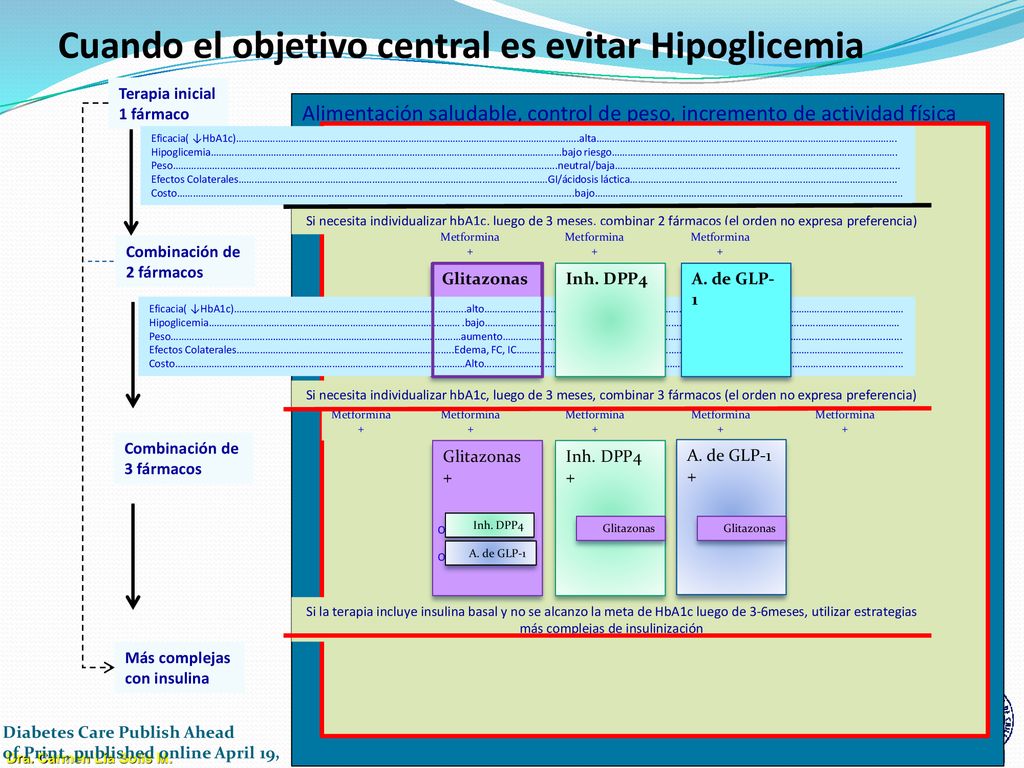Click the 'Peso' row with value 'aumento'
1024x768 pixels.
pos(526,336)
